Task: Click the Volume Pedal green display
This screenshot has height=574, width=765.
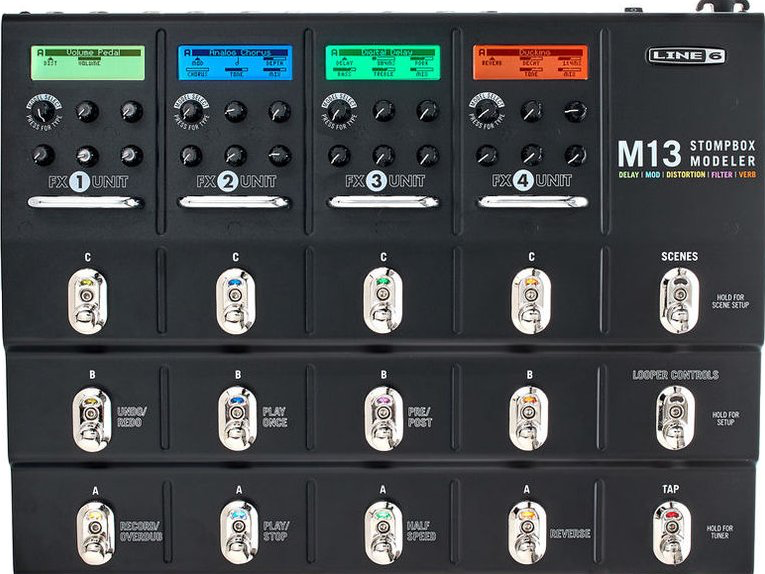Action: click(x=88, y=62)
